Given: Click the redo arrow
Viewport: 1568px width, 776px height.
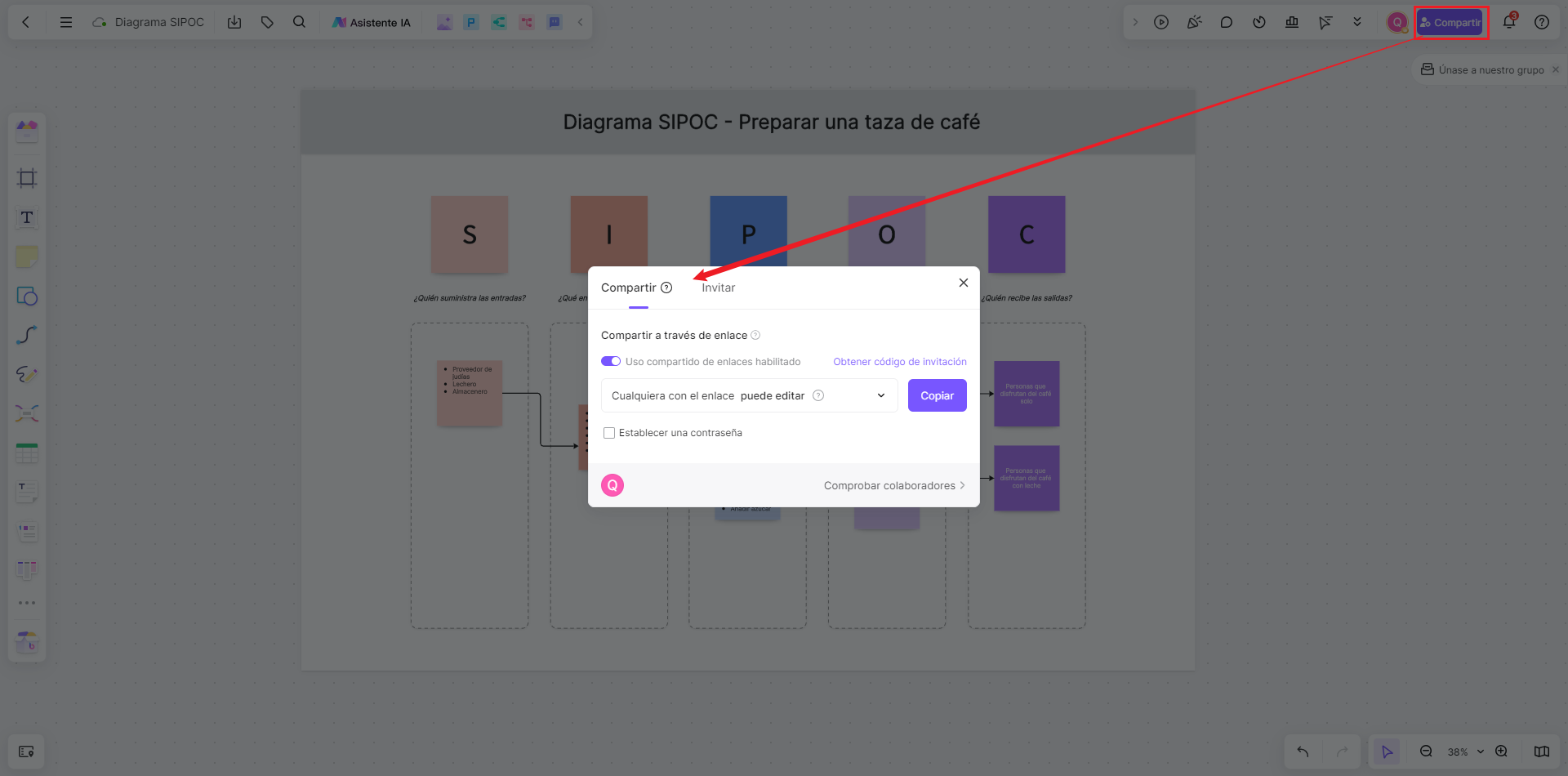Looking at the screenshot, I should [1343, 751].
